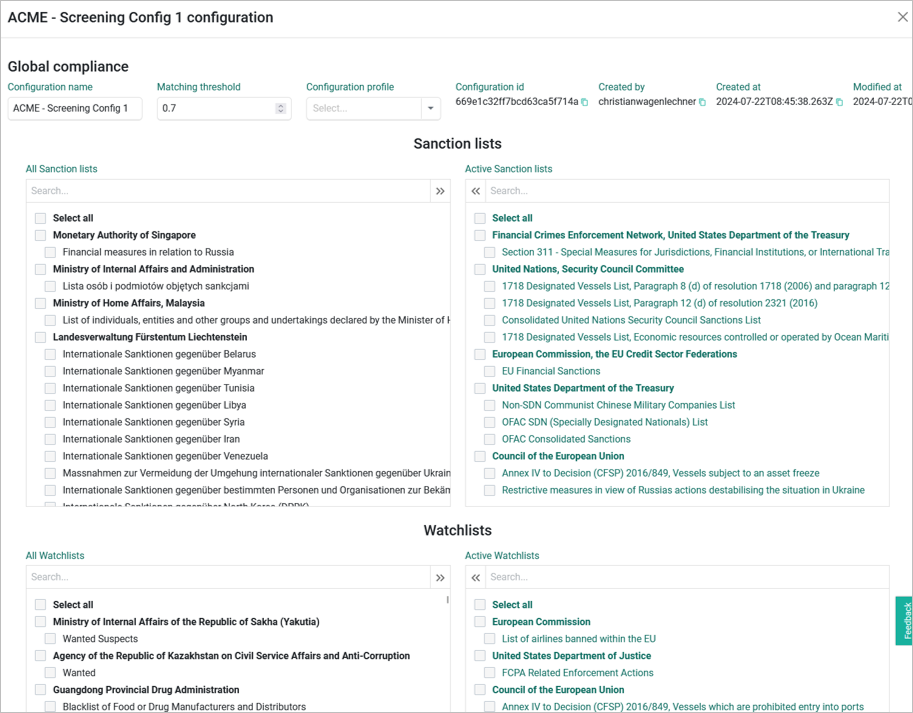Copy the Created at timestamp
913x713 pixels.
coord(839,102)
